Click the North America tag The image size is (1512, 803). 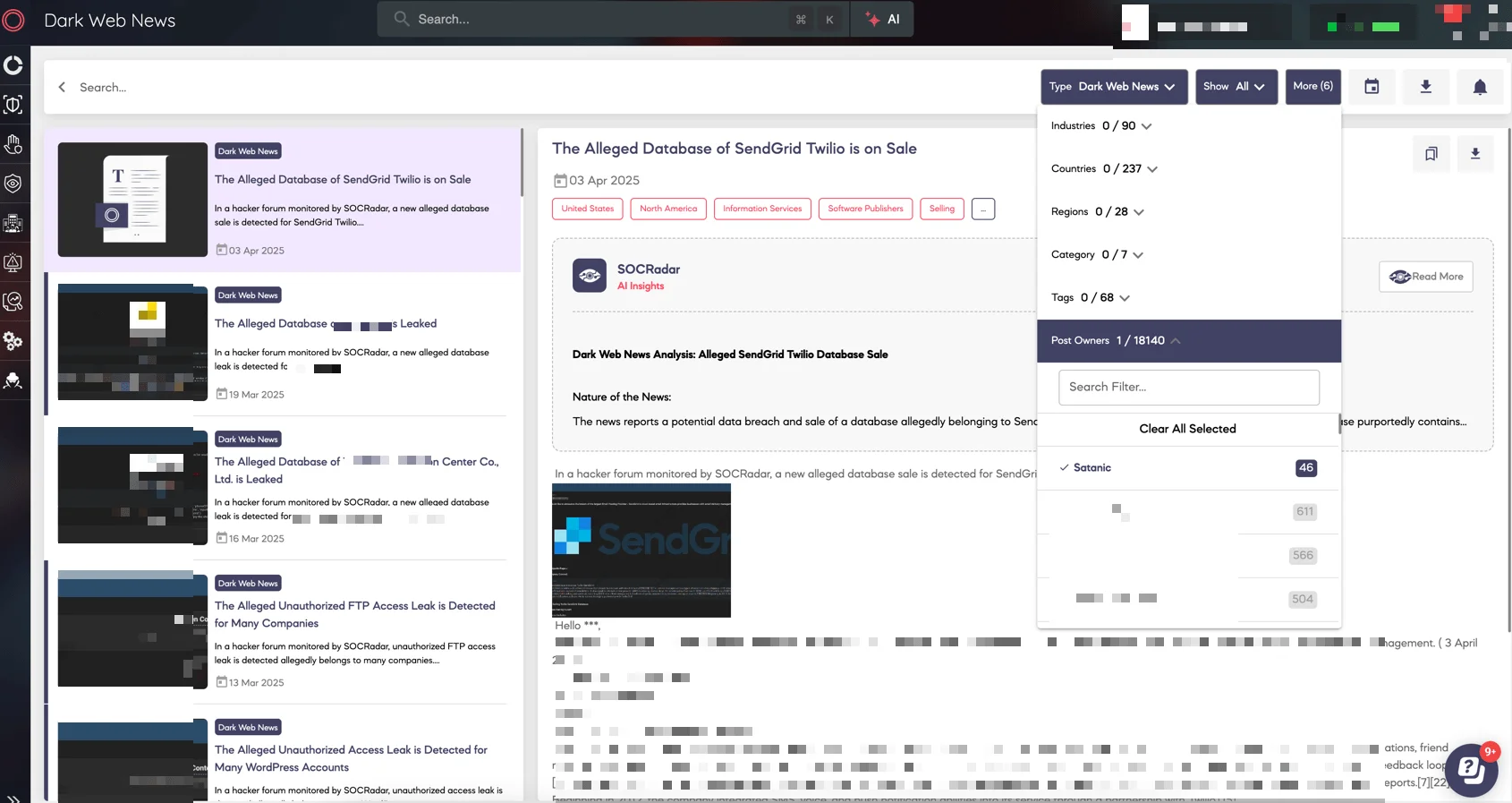[x=668, y=209]
